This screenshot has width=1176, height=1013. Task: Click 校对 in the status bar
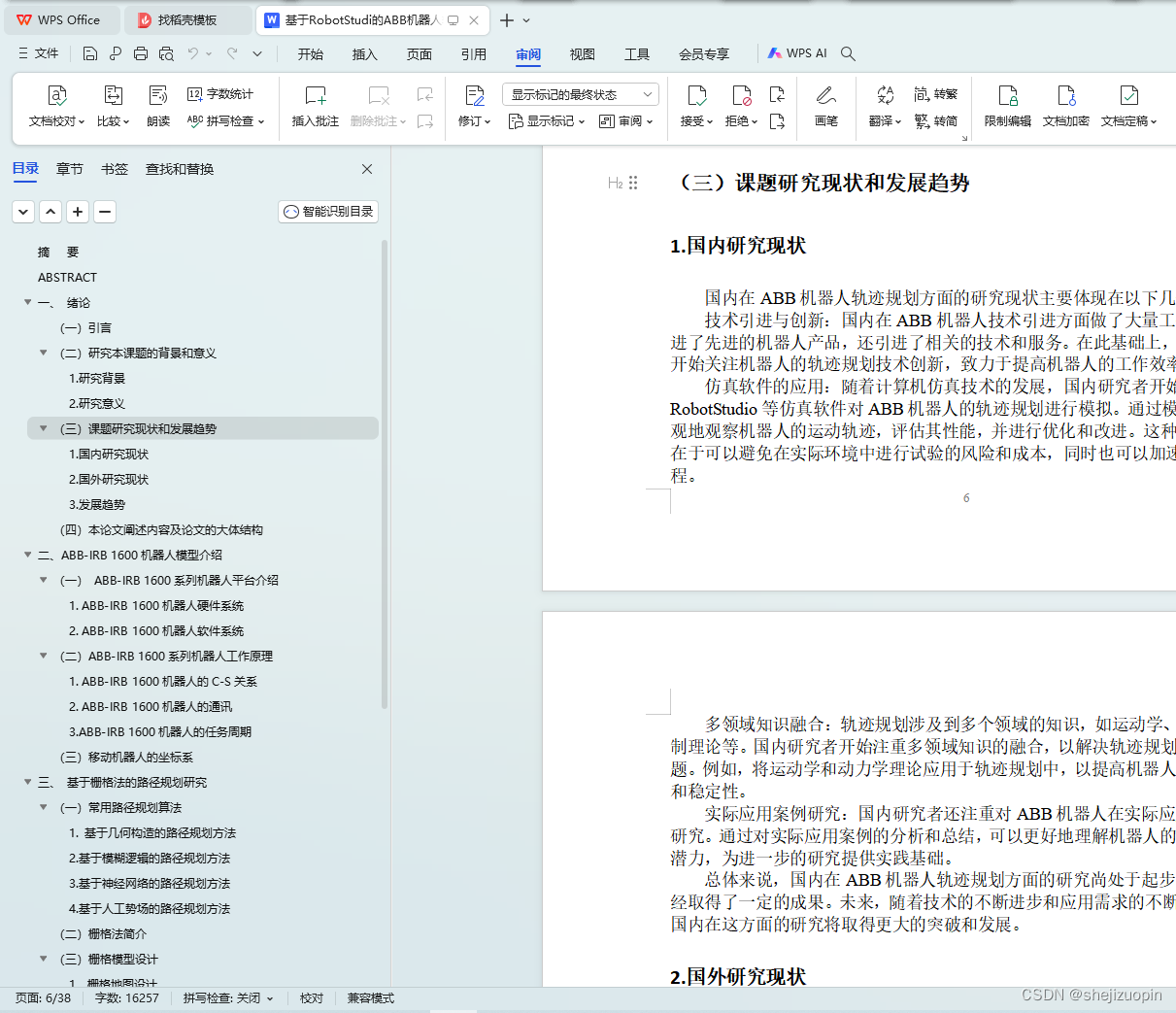[312, 997]
